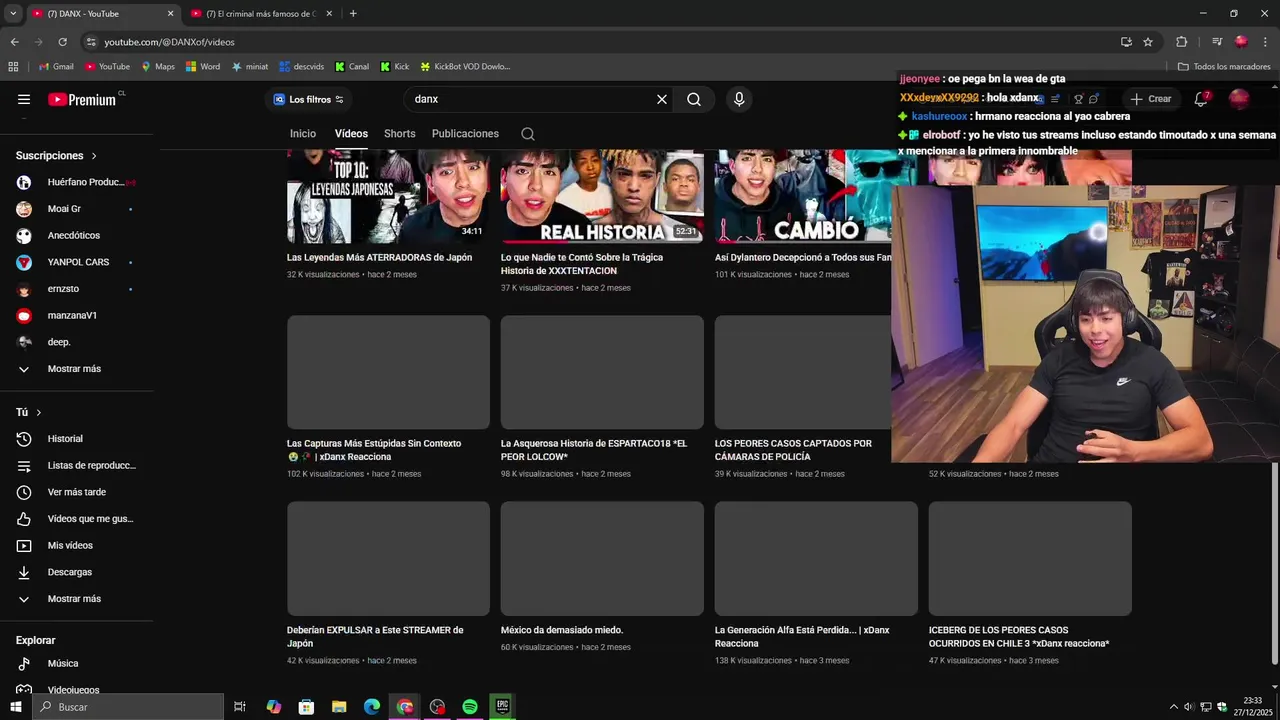The image size is (1280, 720).
Task: Install app icon in address bar
Action: click(x=1126, y=42)
